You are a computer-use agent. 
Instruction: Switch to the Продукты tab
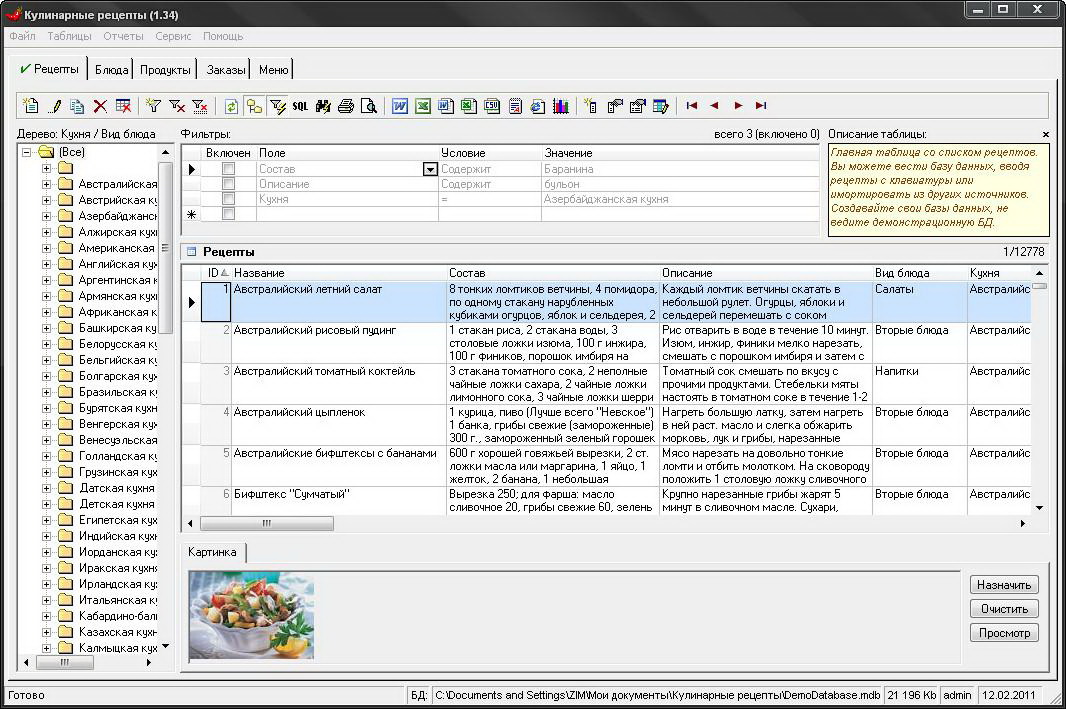(x=165, y=70)
